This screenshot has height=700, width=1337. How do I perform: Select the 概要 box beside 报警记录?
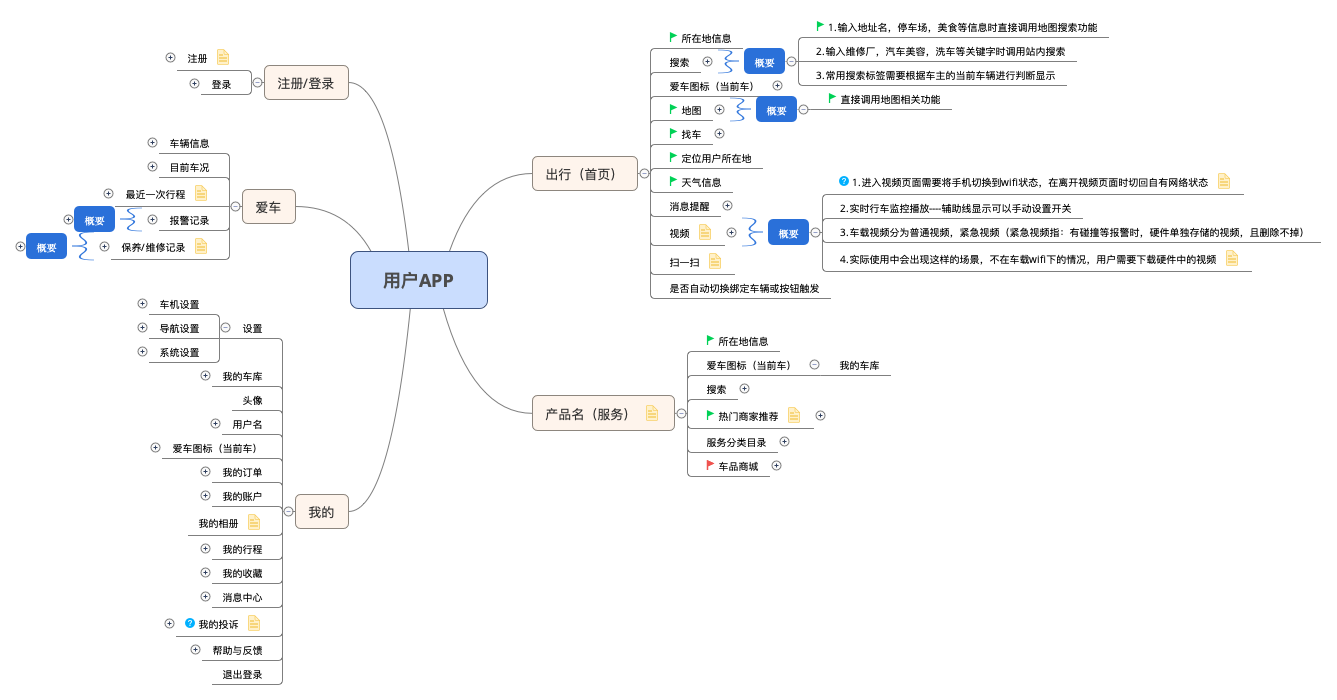pos(95,220)
